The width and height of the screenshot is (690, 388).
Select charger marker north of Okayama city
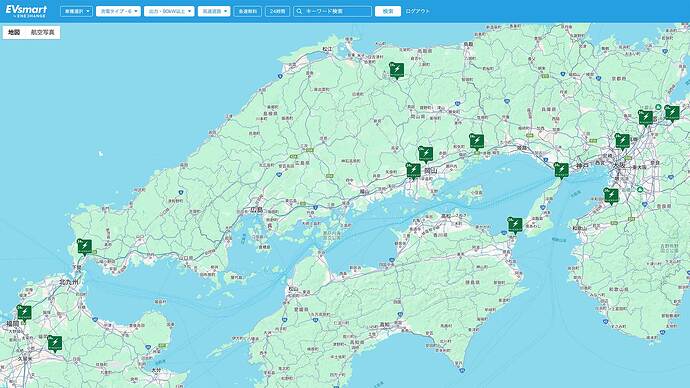(x=425, y=154)
